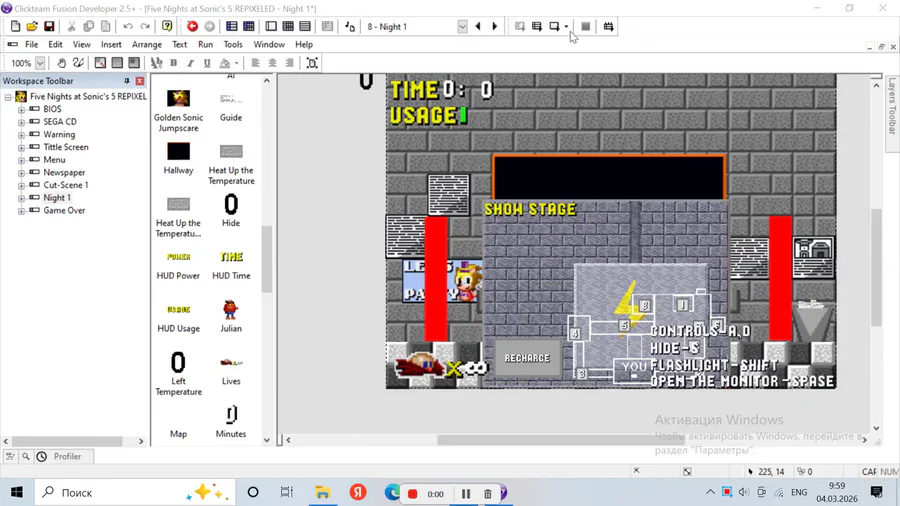Image resolution: width=900 pixels, height=506 pixels.
Task: Open the Edit menu
Action: pyautogui.click(x=55, y=44)
